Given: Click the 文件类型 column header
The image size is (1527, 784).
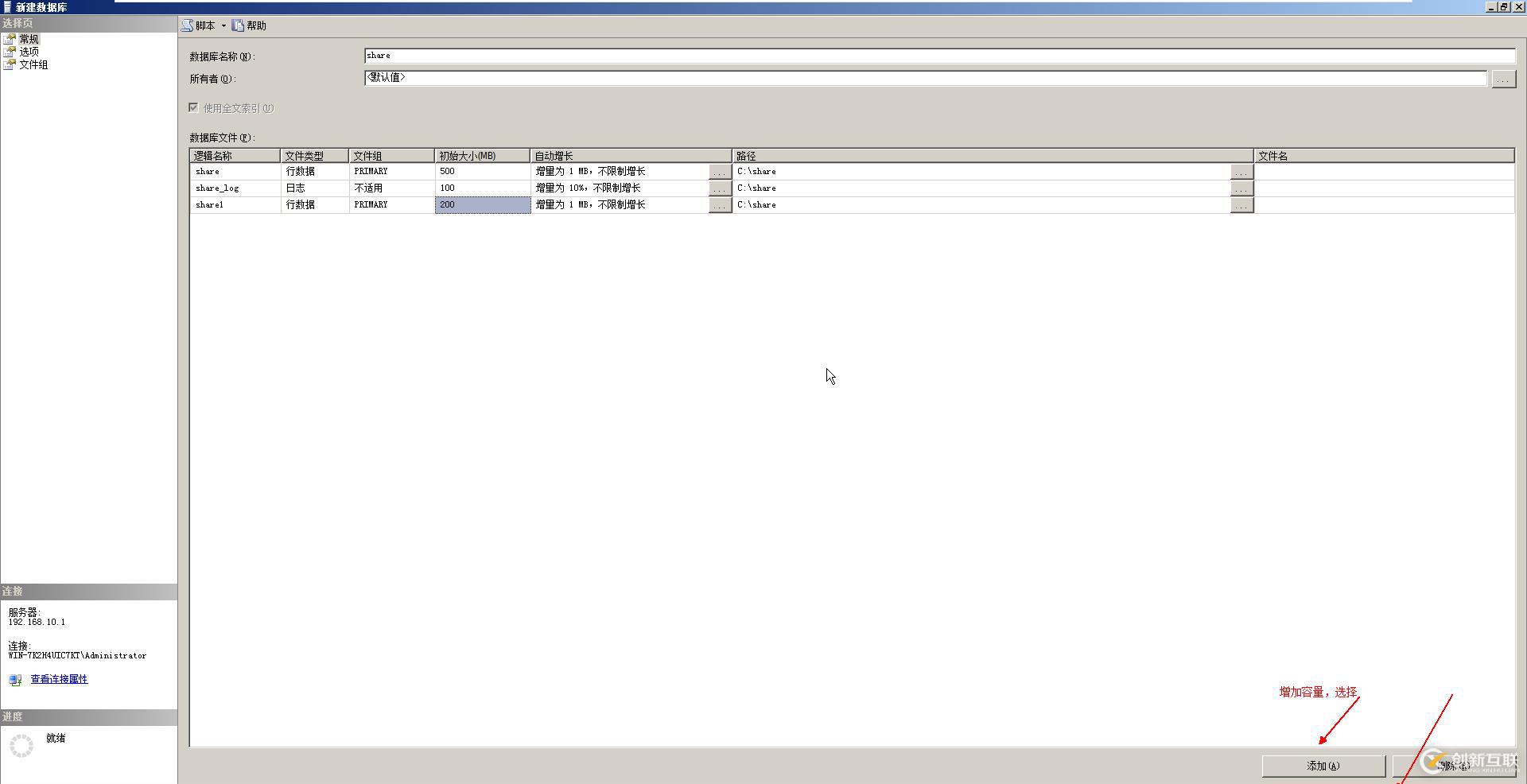Looking at the screenshot, I should pos(315,156).
